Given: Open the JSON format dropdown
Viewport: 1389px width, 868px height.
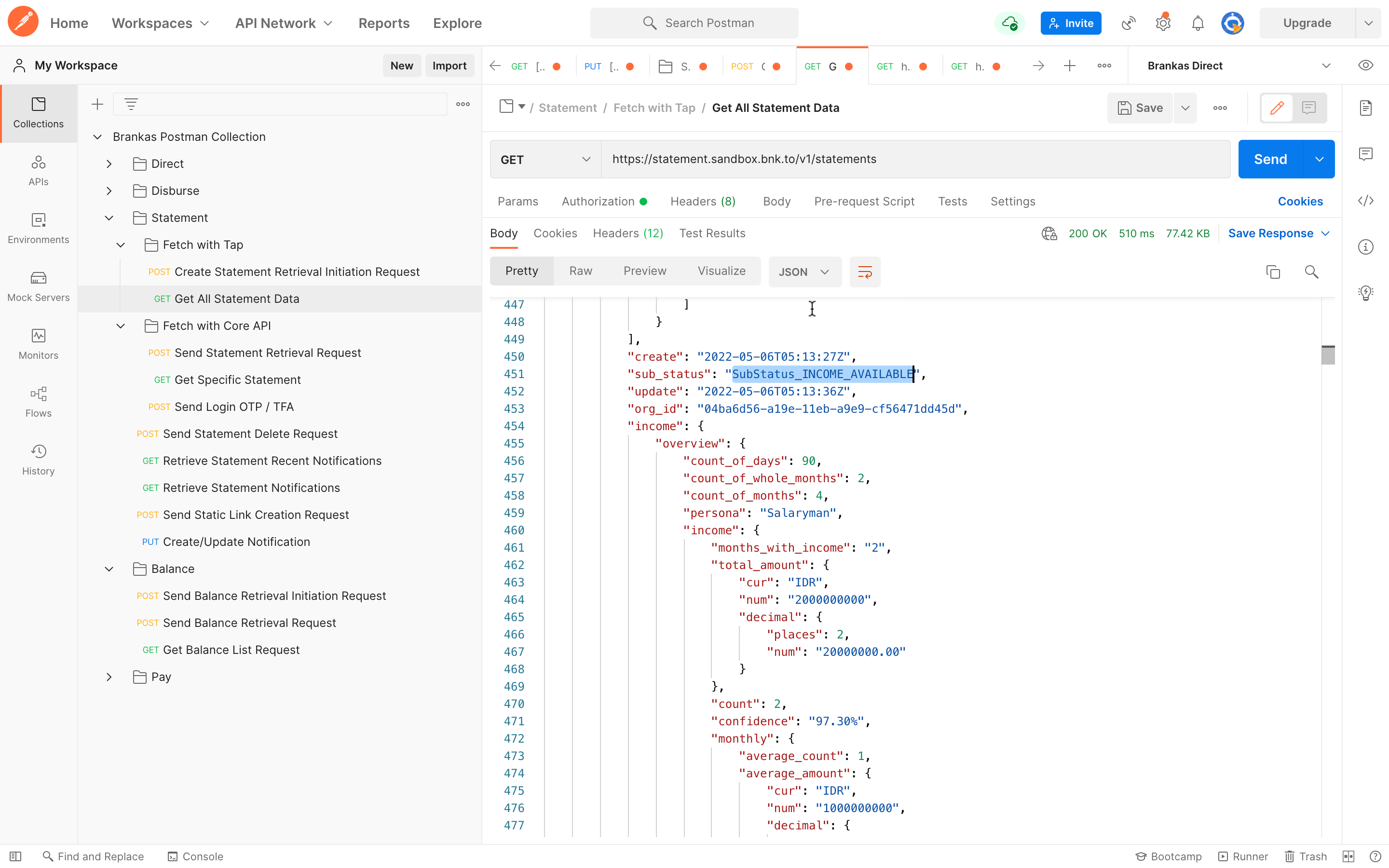Looking at the screenshot, I should [x=803, y=271].
